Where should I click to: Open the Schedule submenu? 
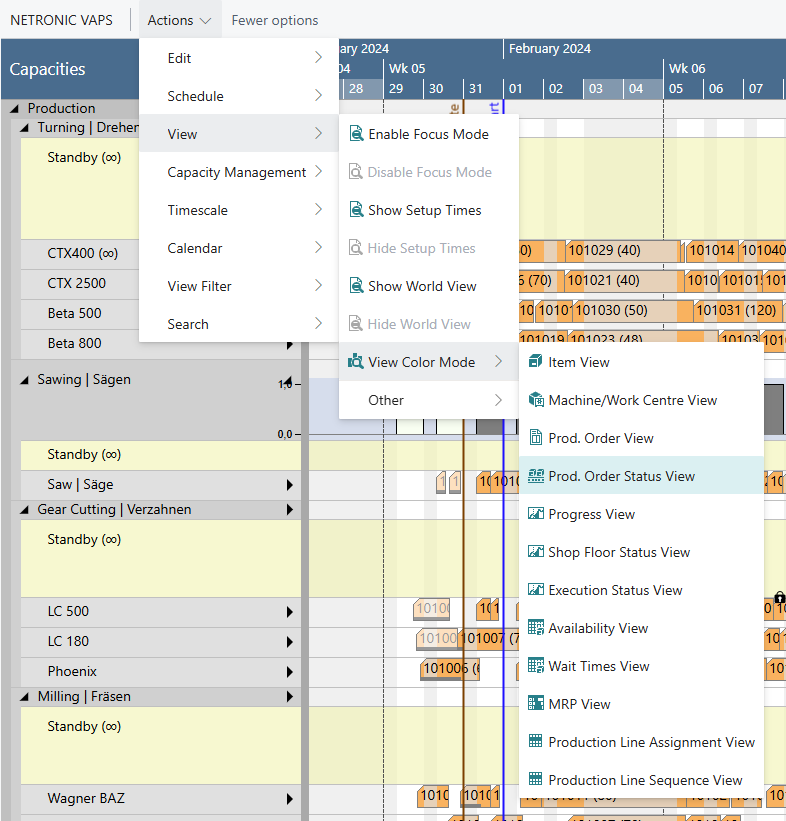(239, 96)
